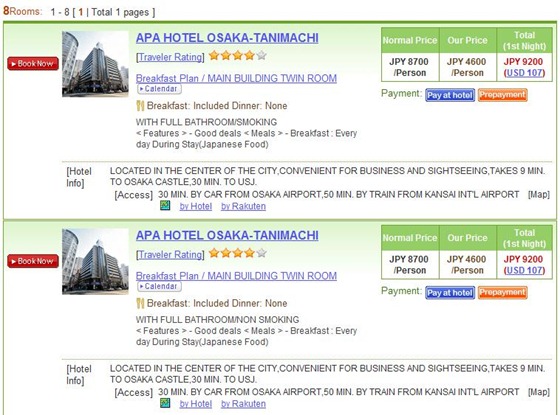Viewport: 560px width, 415px height.
Task: Click the photo icon in the smoking listing
Action: point(165,205)
